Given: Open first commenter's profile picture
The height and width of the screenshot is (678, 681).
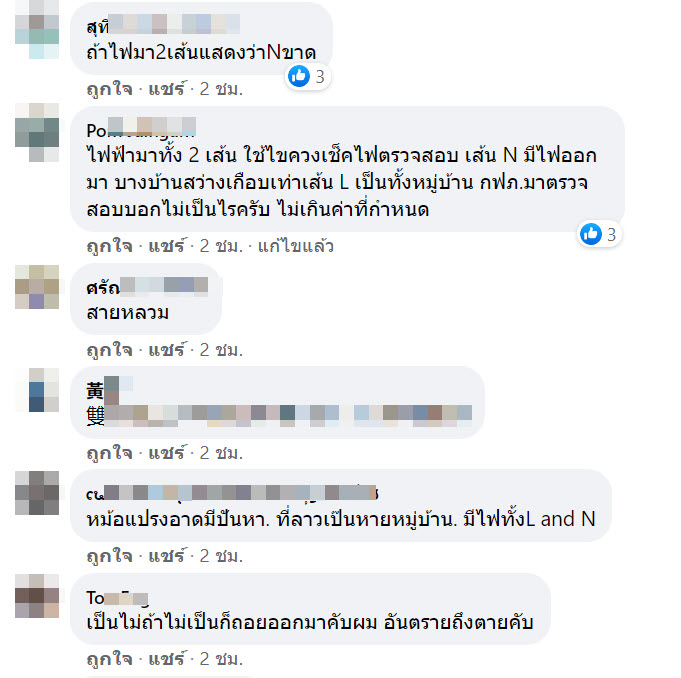Looking at the screenshot, I should click(x=37, y=30).
